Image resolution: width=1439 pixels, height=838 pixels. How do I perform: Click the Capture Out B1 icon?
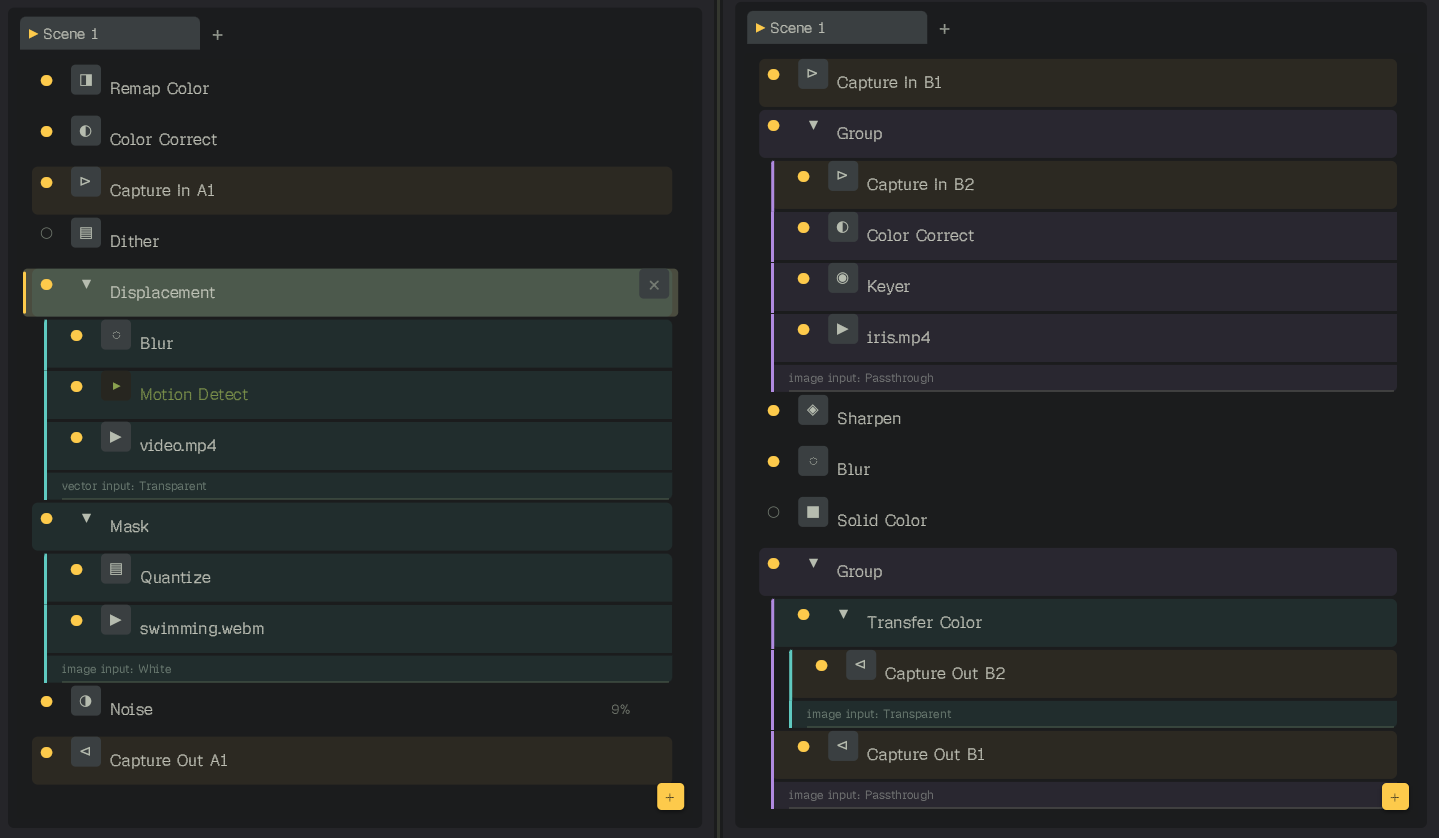(843, 746)
